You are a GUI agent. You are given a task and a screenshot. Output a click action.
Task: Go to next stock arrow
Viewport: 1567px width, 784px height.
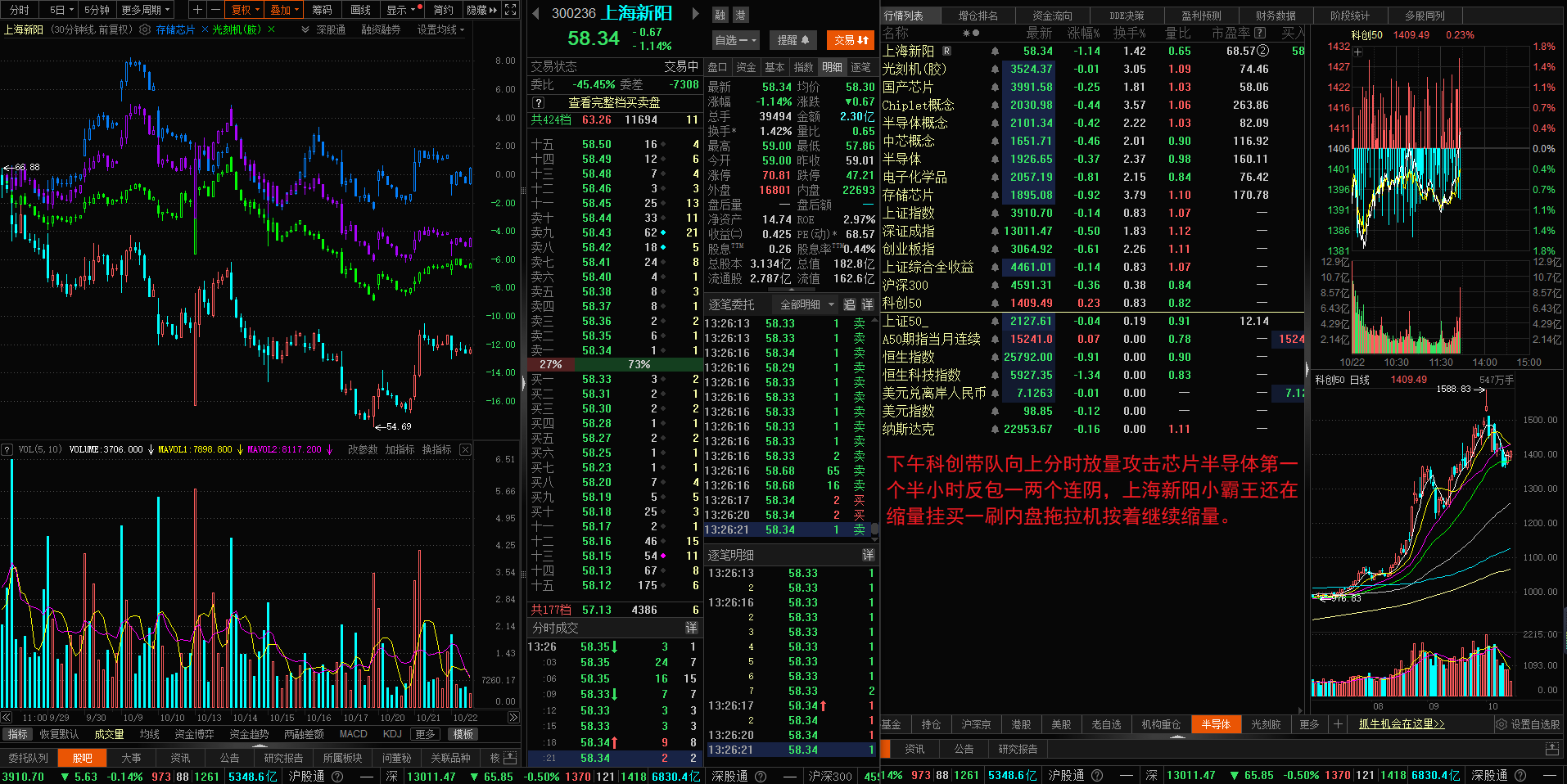click(696, 13)
